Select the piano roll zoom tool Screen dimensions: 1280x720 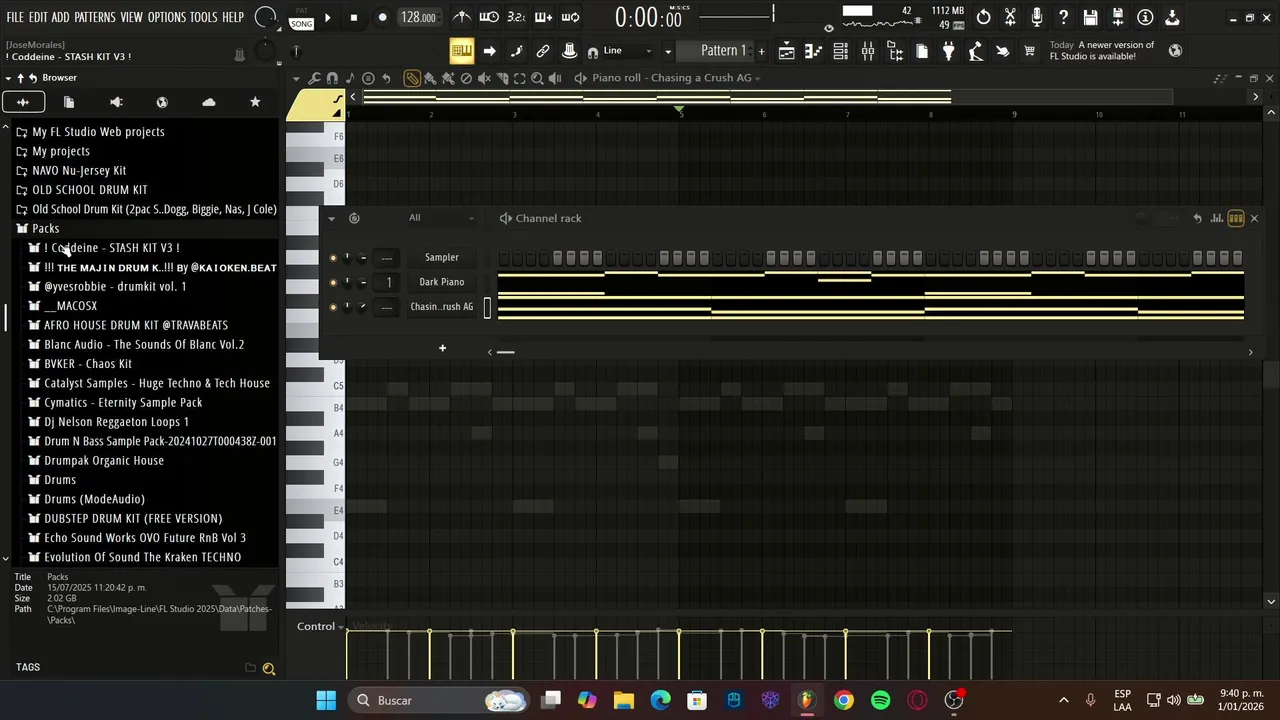tap(537, 78)
